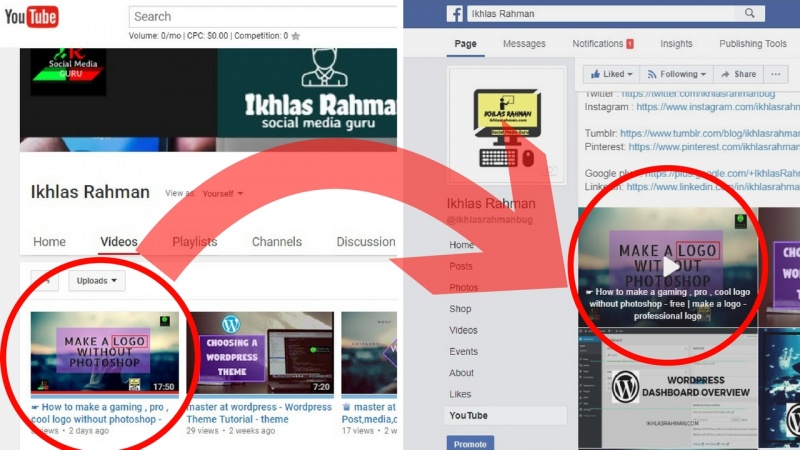Click the blue Promote button

pyautogui.click(x=470, y=444)
